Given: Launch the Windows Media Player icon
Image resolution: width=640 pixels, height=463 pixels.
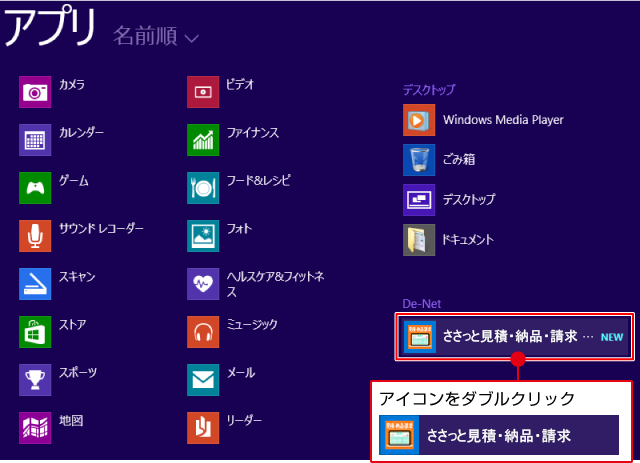Looking at the screenshot, I should [419, 120].
